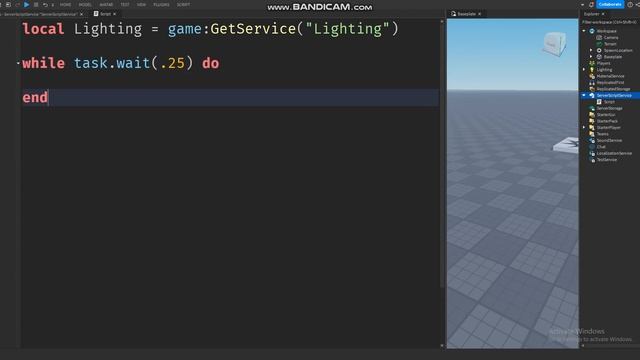Viewport: 640px width, 360px height.
Task: Select MaterialService in the Explorer
Action: pyautogui.click(x=610, y=76)
